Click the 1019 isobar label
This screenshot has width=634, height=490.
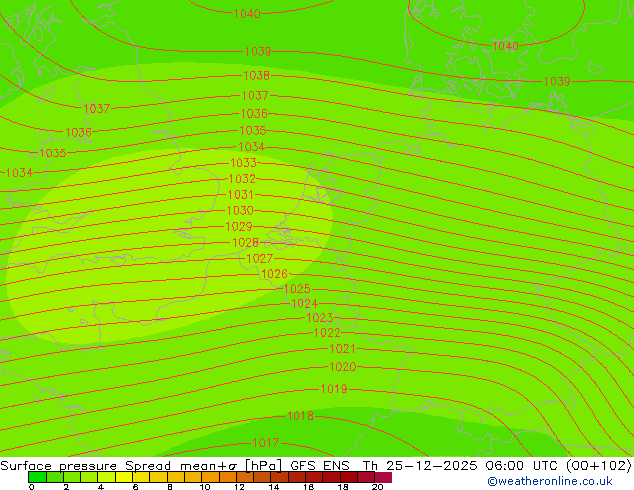334,389
